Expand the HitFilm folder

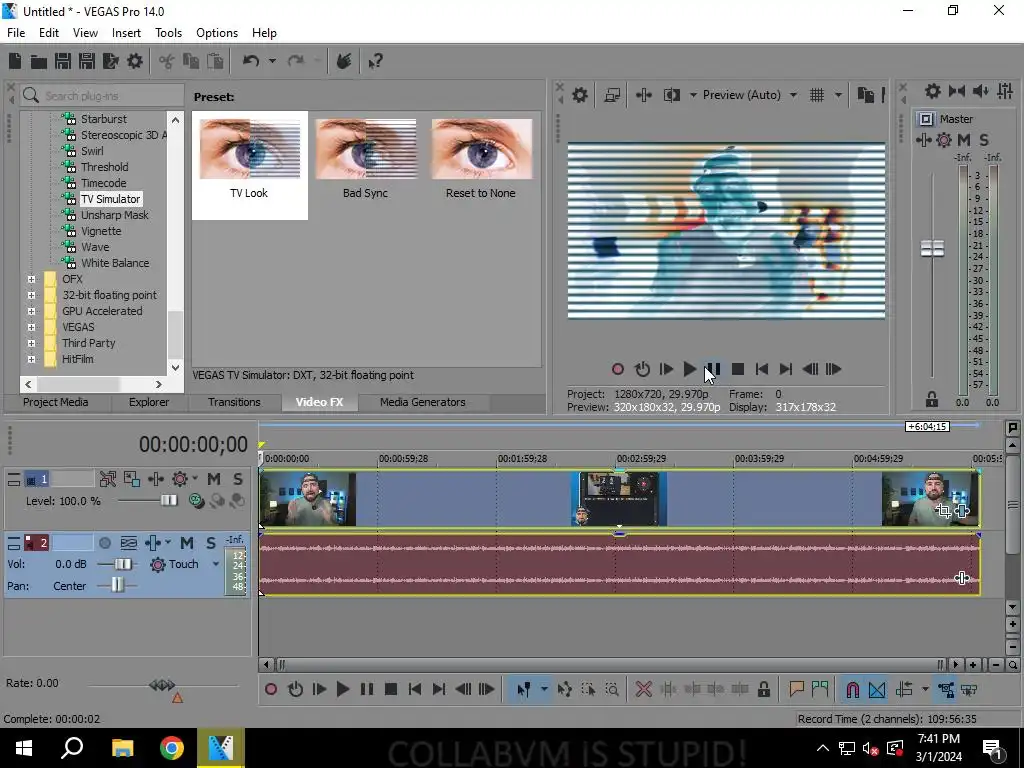[x=31, y=359]
